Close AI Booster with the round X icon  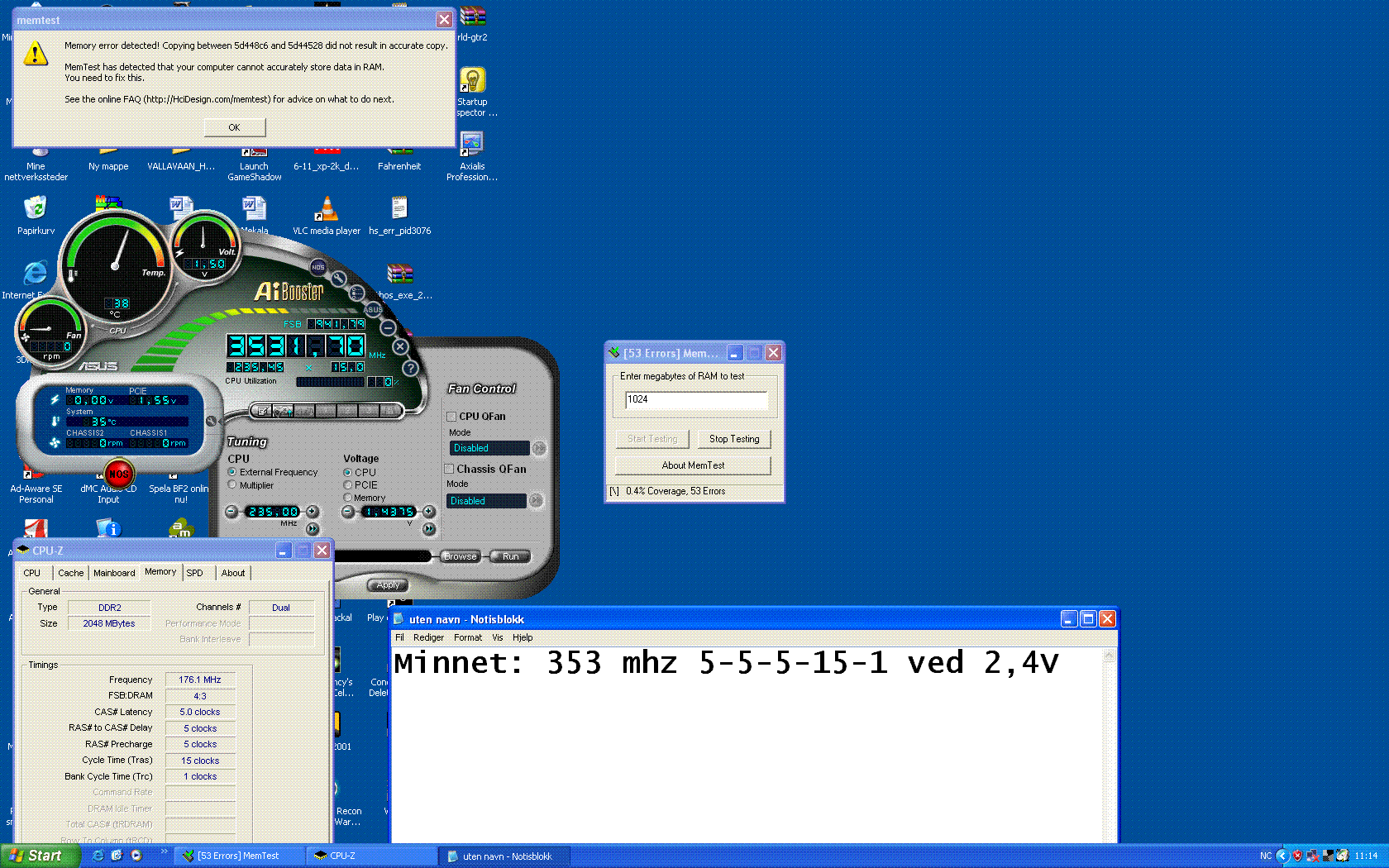tap(400, 346)
